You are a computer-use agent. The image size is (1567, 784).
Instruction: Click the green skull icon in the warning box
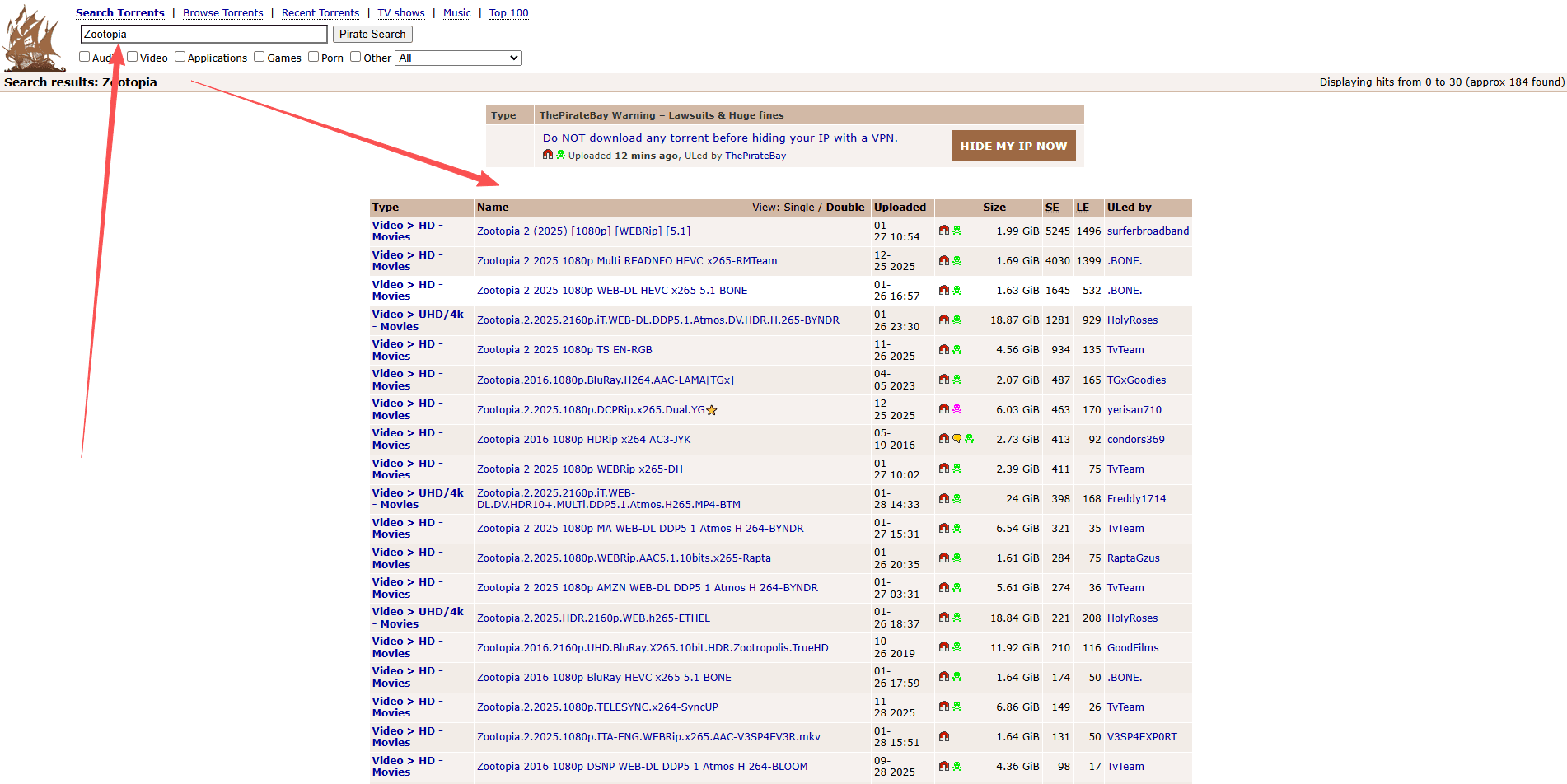coord(560,155)
